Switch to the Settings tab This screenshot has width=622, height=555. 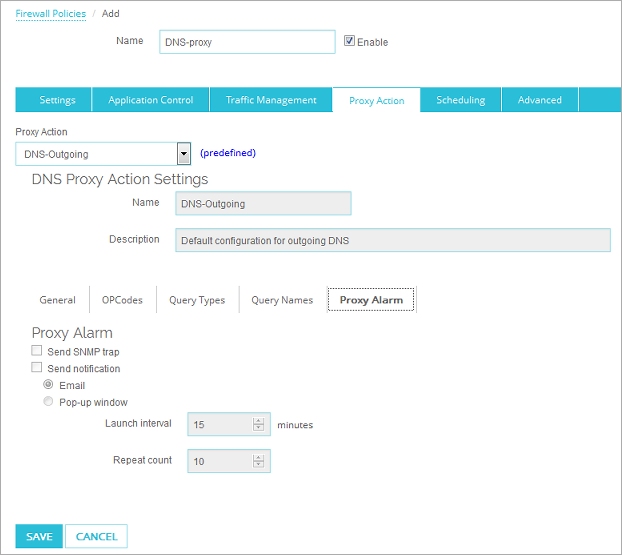(x=57, y=100)
